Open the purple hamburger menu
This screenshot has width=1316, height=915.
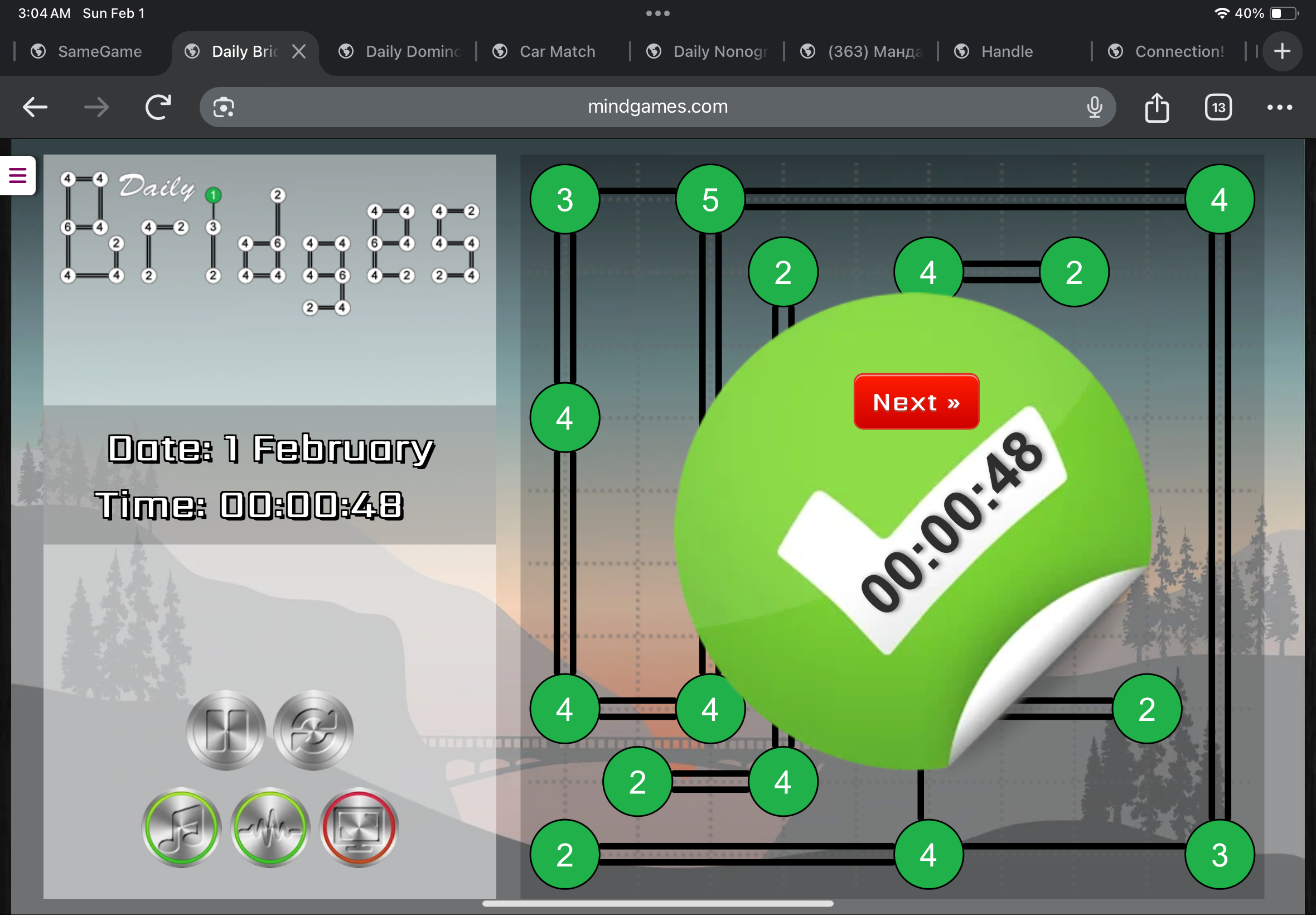click(18, 175)
